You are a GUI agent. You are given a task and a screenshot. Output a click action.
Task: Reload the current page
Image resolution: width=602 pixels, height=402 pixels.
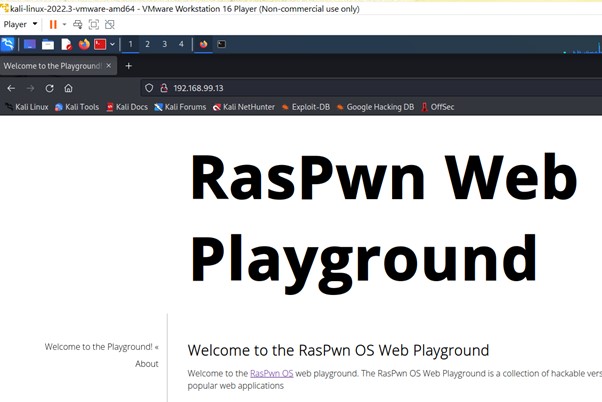click(50, 88)
